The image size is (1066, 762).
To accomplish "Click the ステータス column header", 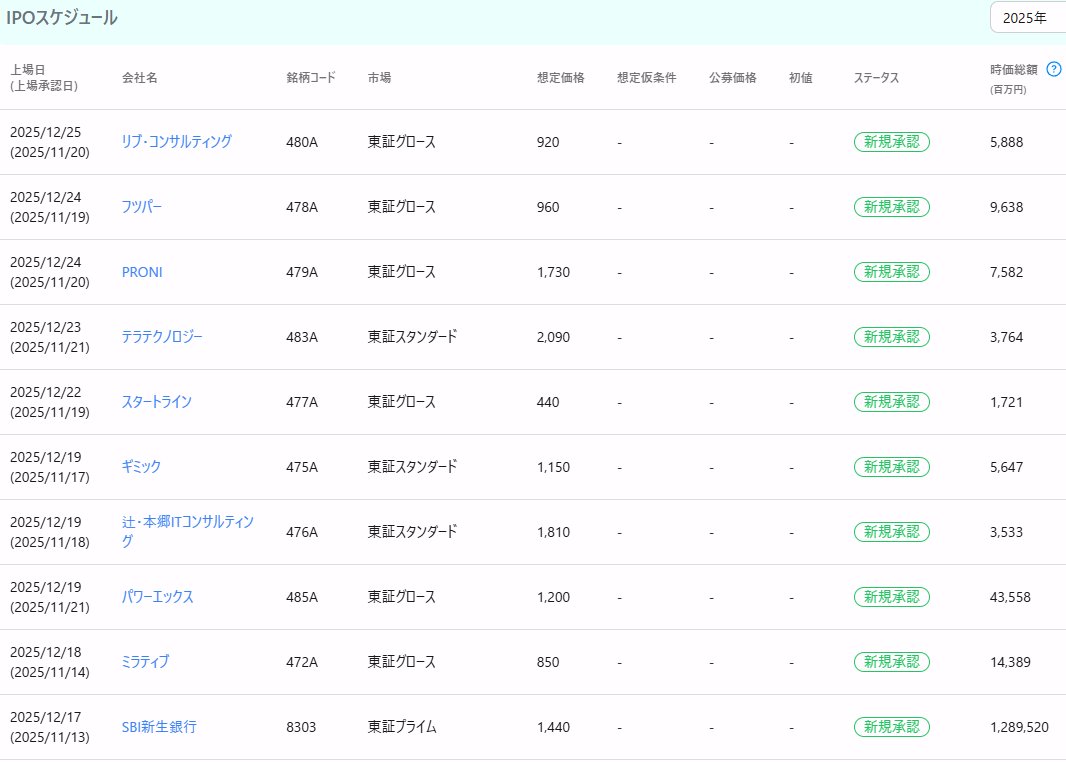I will coord(876,77).
